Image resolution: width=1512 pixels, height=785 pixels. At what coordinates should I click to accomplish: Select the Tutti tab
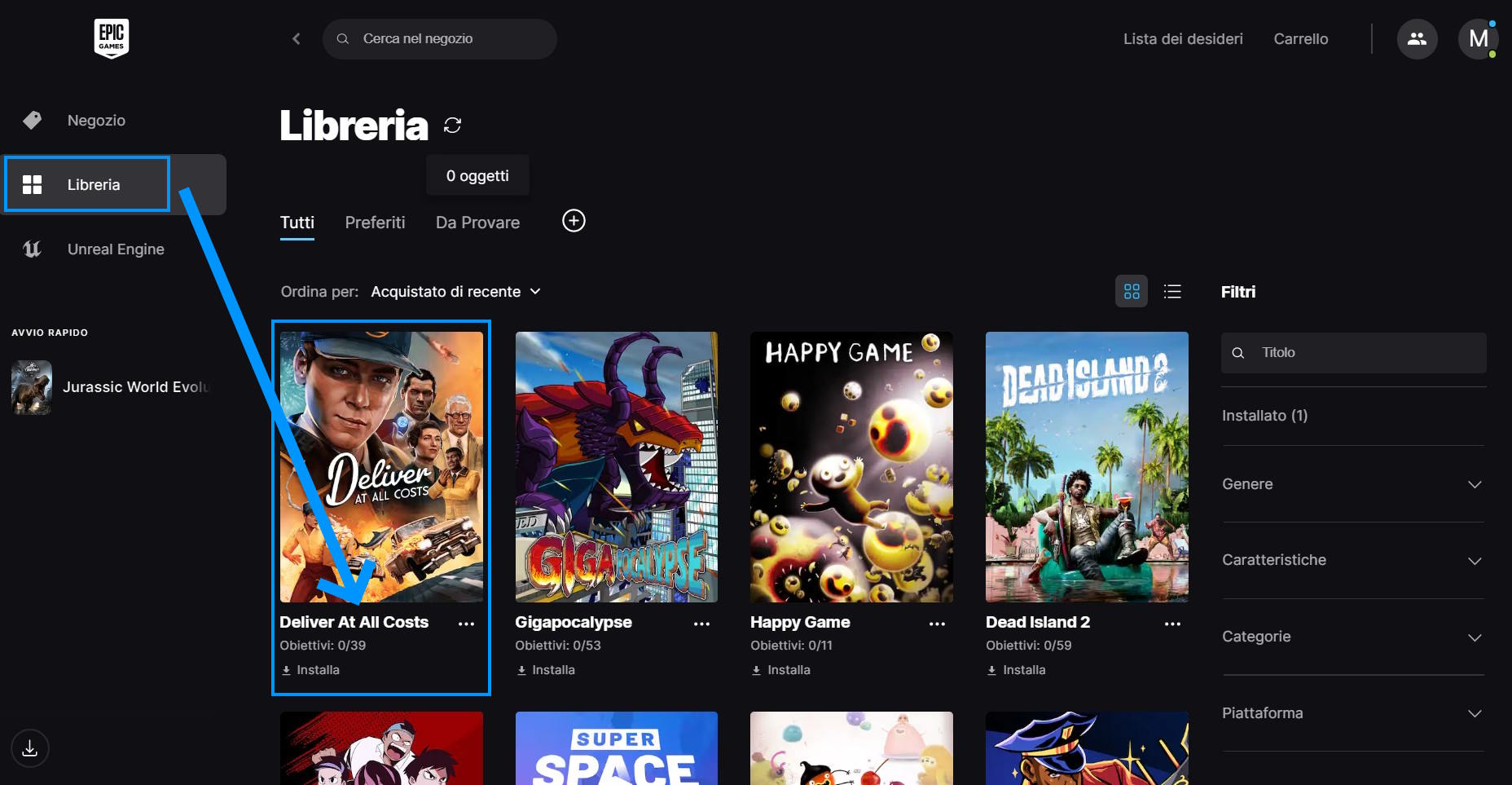point(297,223)
